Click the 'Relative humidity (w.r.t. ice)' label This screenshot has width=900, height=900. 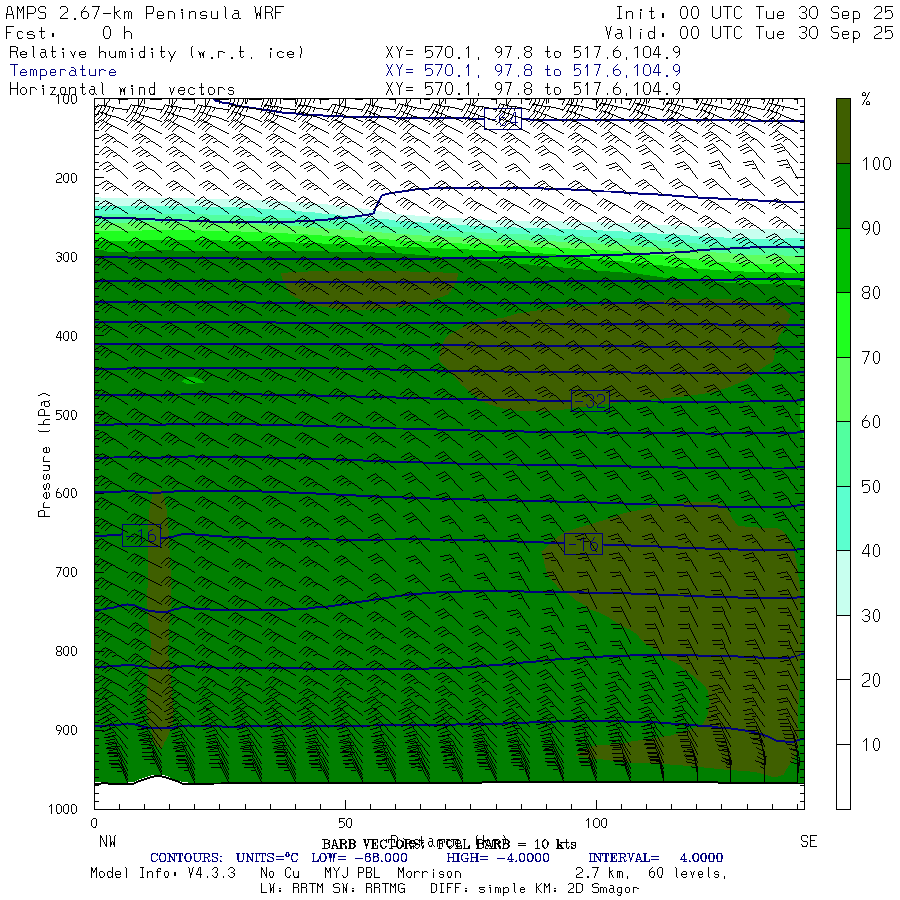[156, 53]
